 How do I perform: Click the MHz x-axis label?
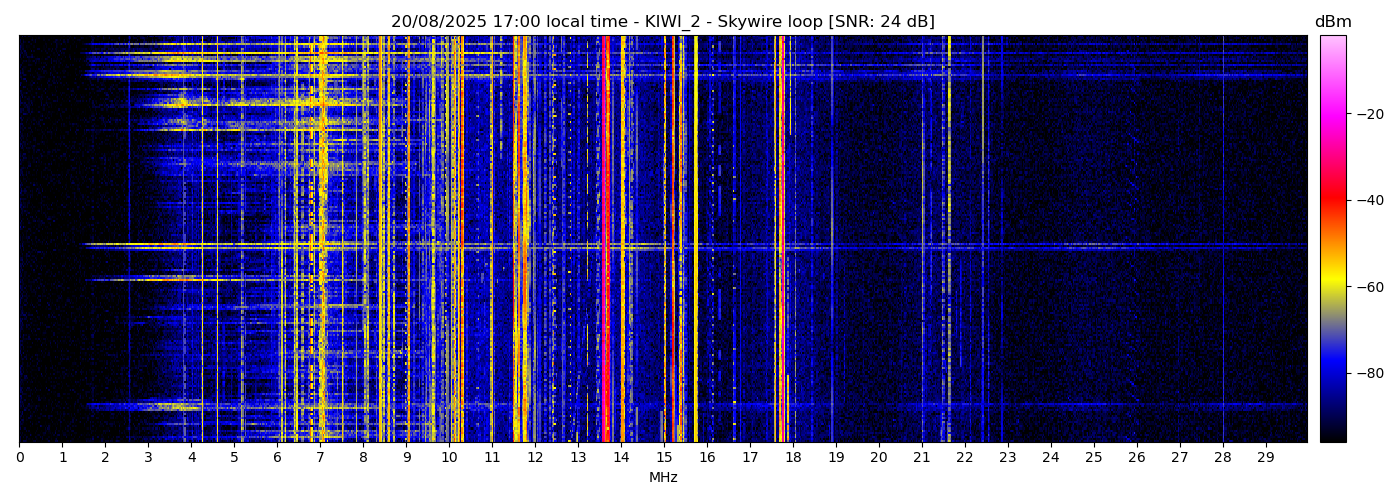click(x=663, y=478)
